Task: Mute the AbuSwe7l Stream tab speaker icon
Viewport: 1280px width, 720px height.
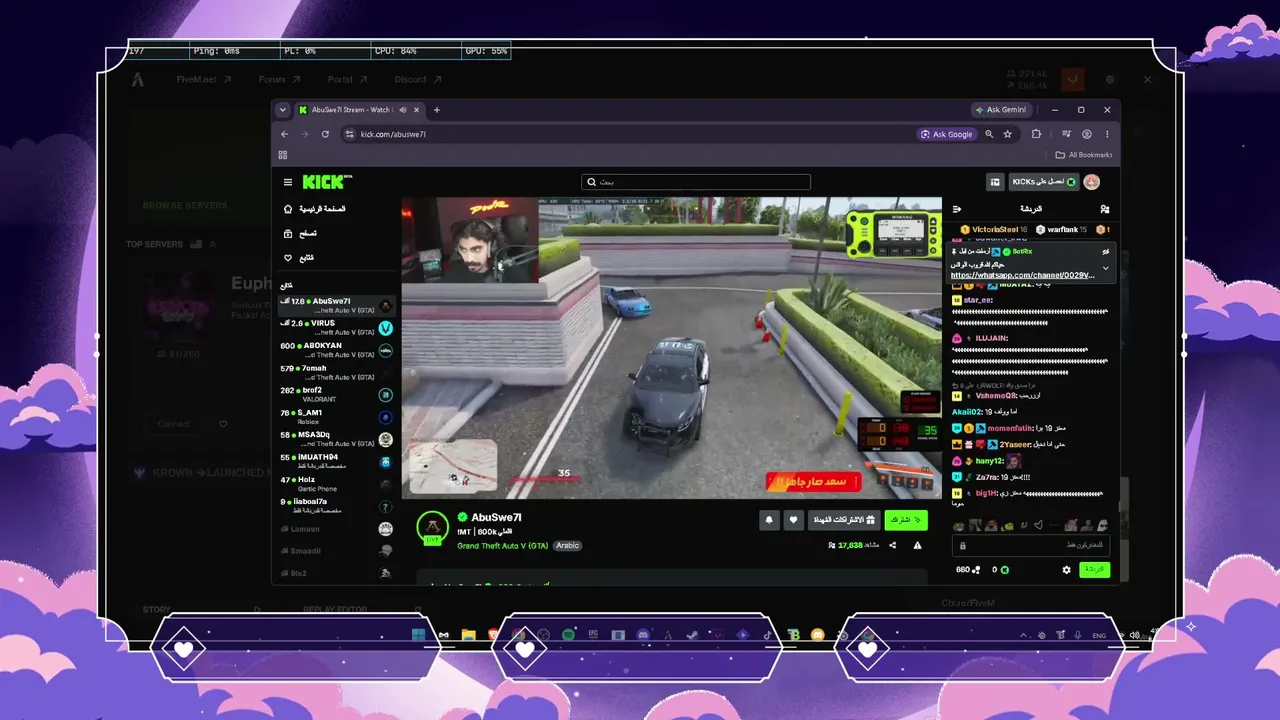Action: [x=403, y=110]
